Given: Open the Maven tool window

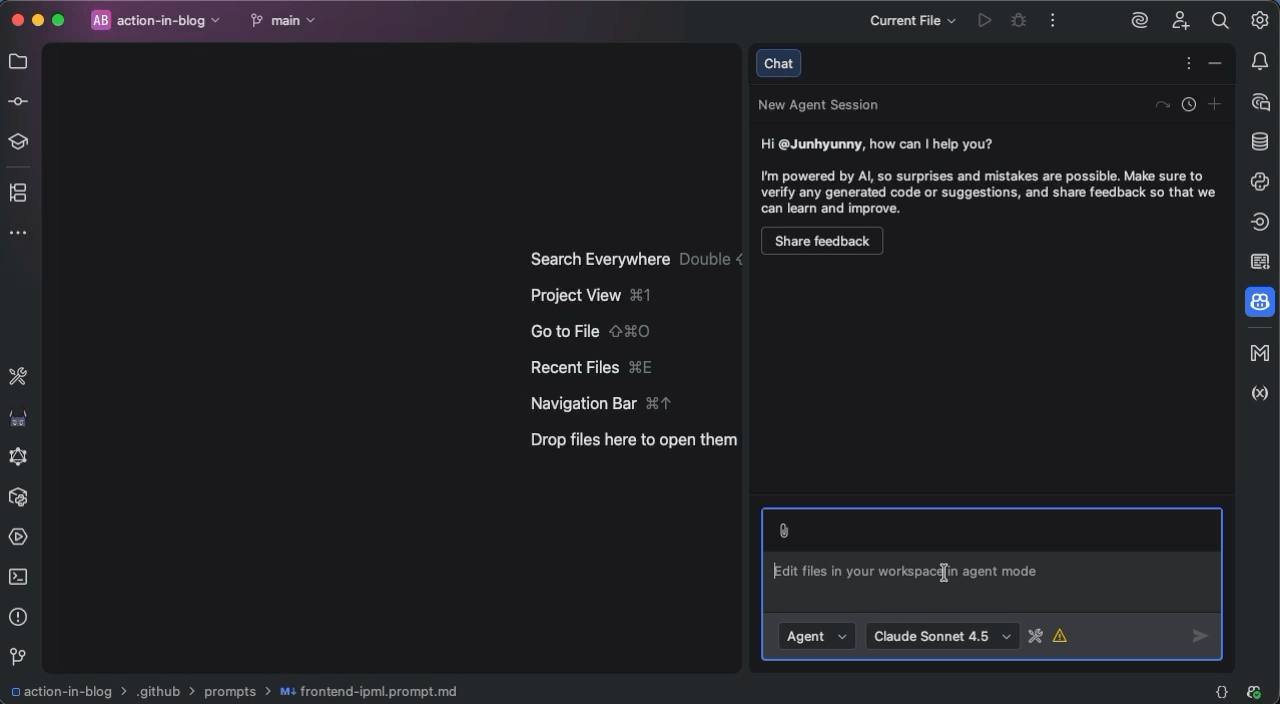Looking at the screenshot, I should [1260, 352].
